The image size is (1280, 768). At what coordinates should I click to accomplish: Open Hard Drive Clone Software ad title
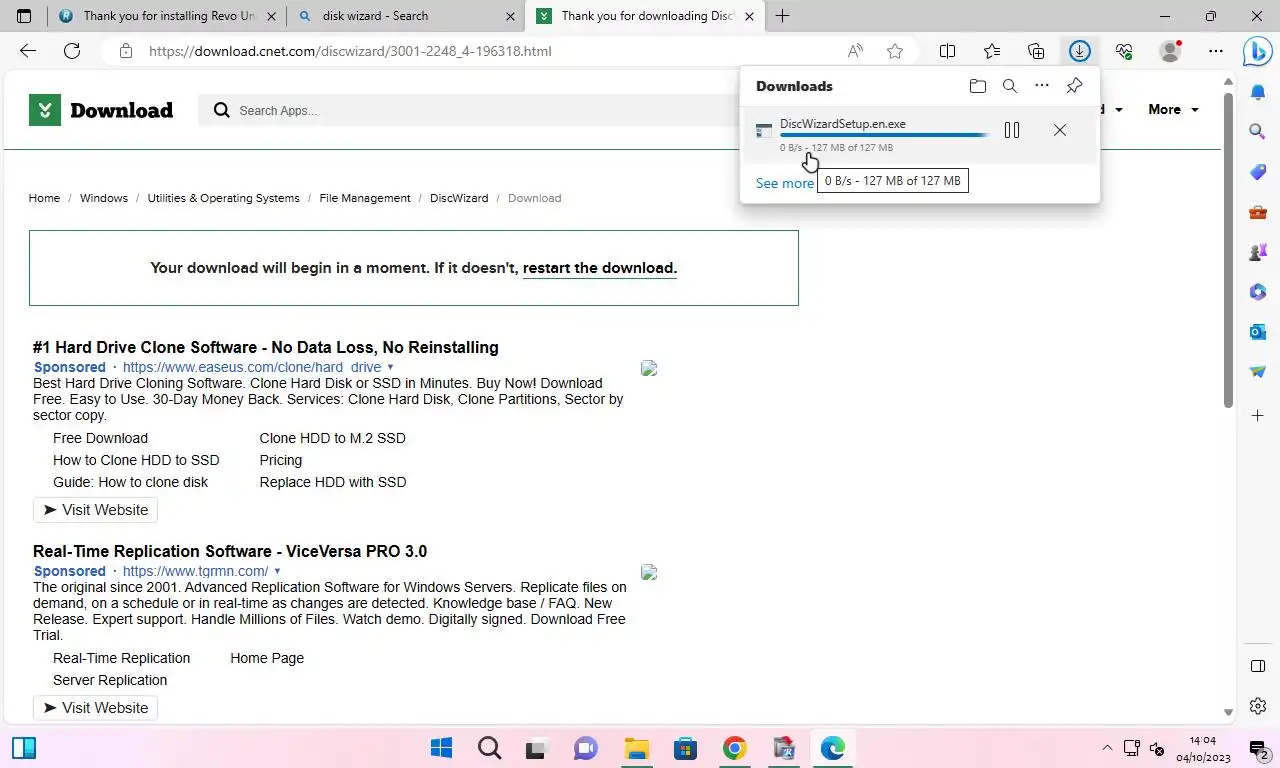[266, 347]
